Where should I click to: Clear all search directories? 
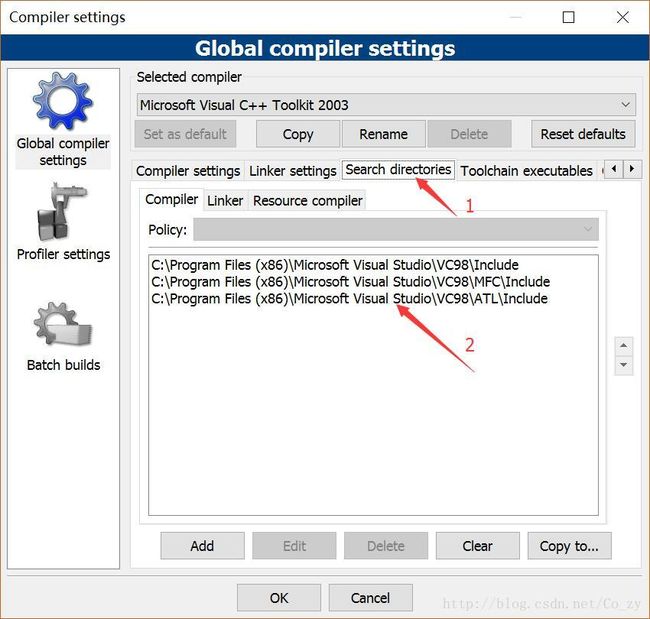pyautogui.click(x=477, y=546)
